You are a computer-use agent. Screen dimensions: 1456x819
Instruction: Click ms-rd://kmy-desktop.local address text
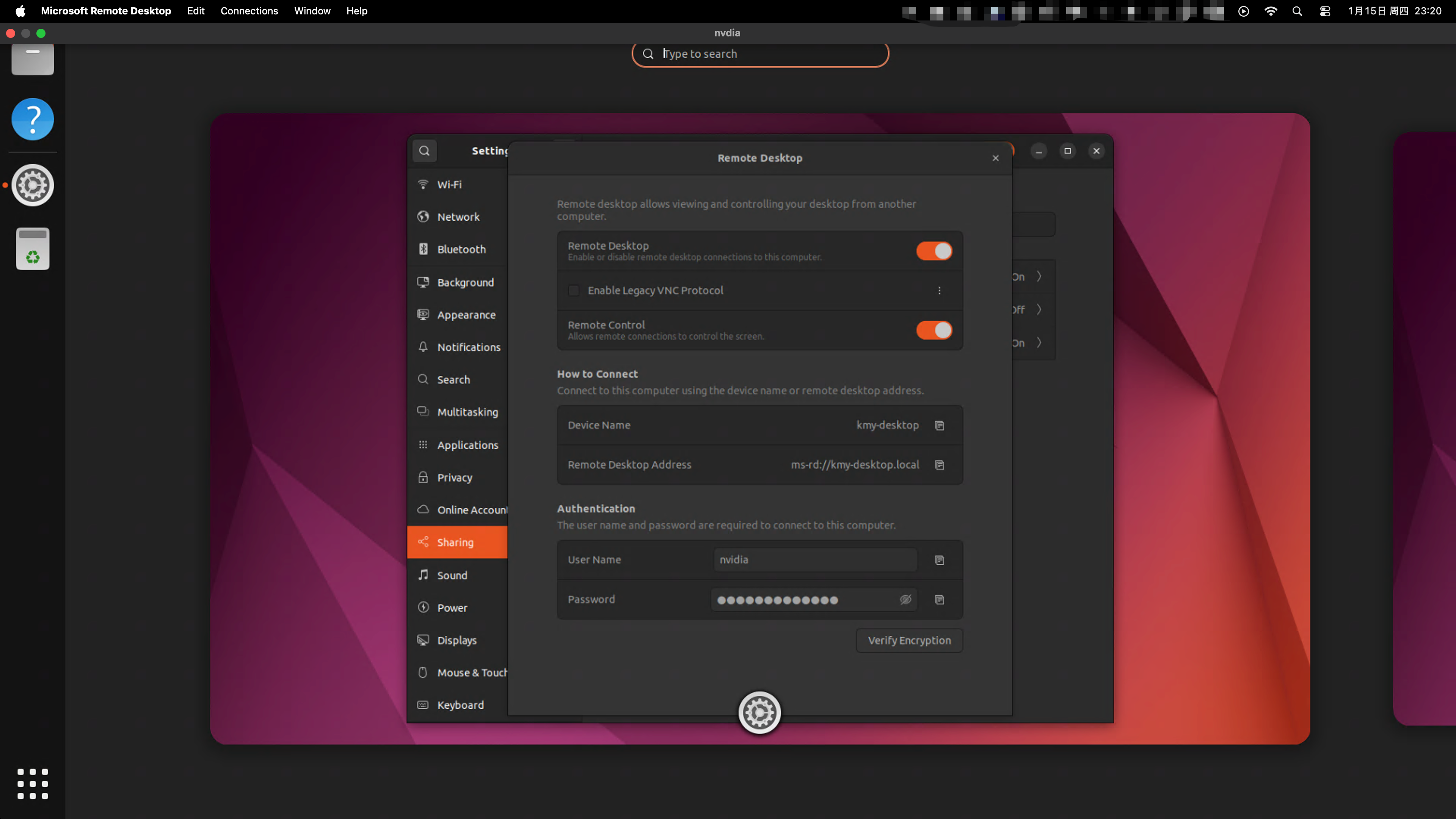(x=855, y=464)
